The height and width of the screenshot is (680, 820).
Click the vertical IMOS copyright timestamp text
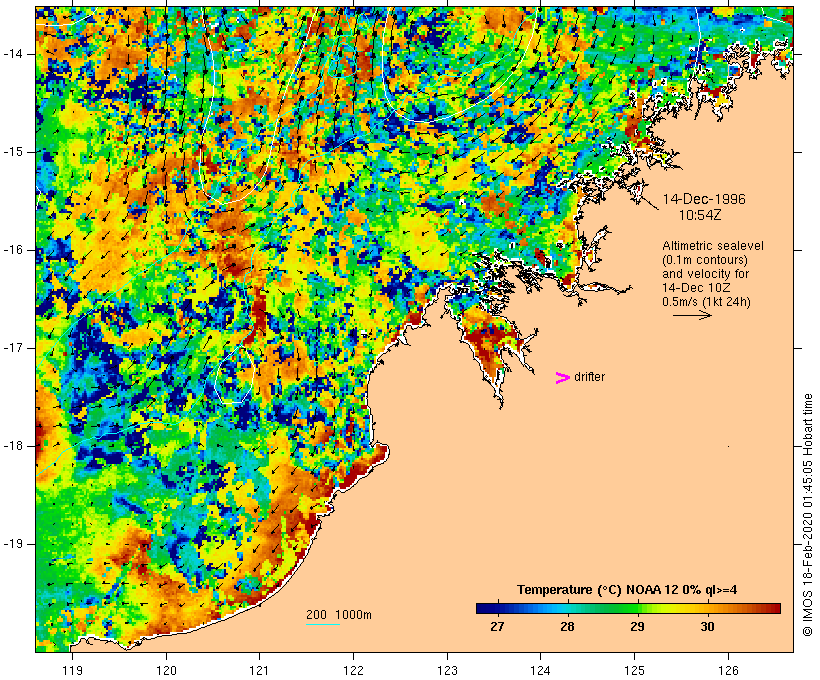coord(807,515)
